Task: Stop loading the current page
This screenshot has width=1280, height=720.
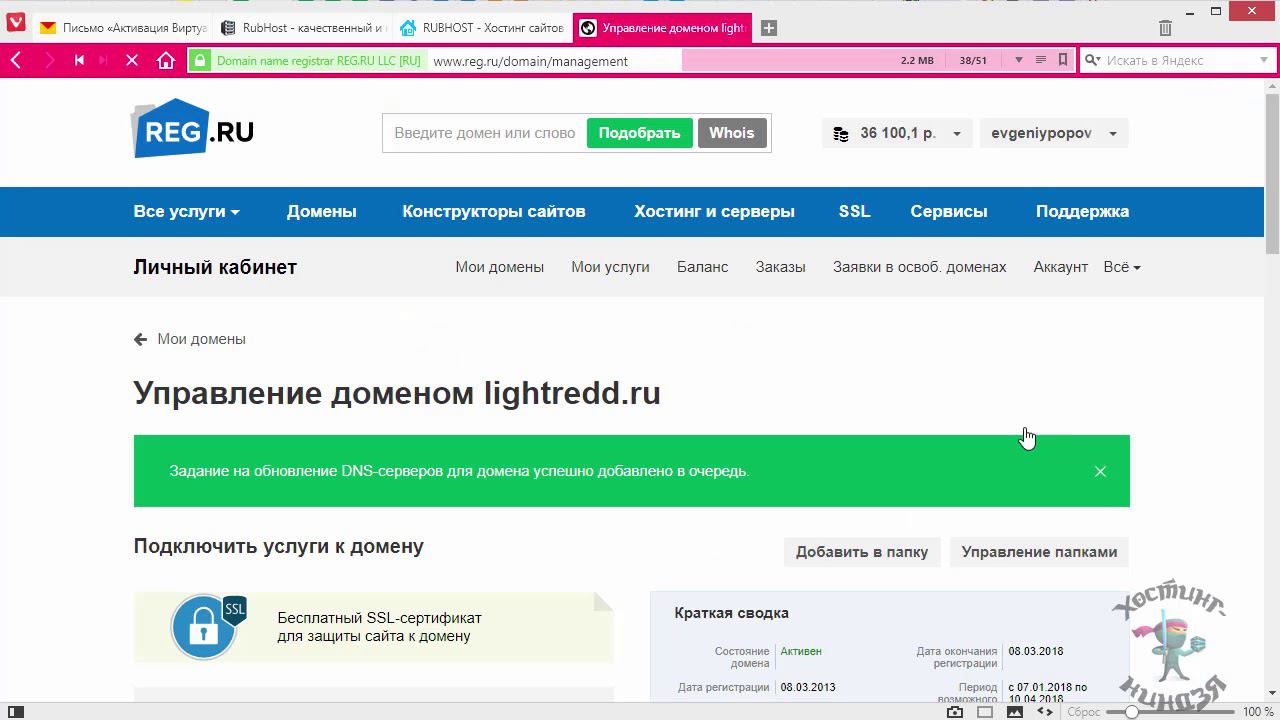Action: click(x=132, y=60)
